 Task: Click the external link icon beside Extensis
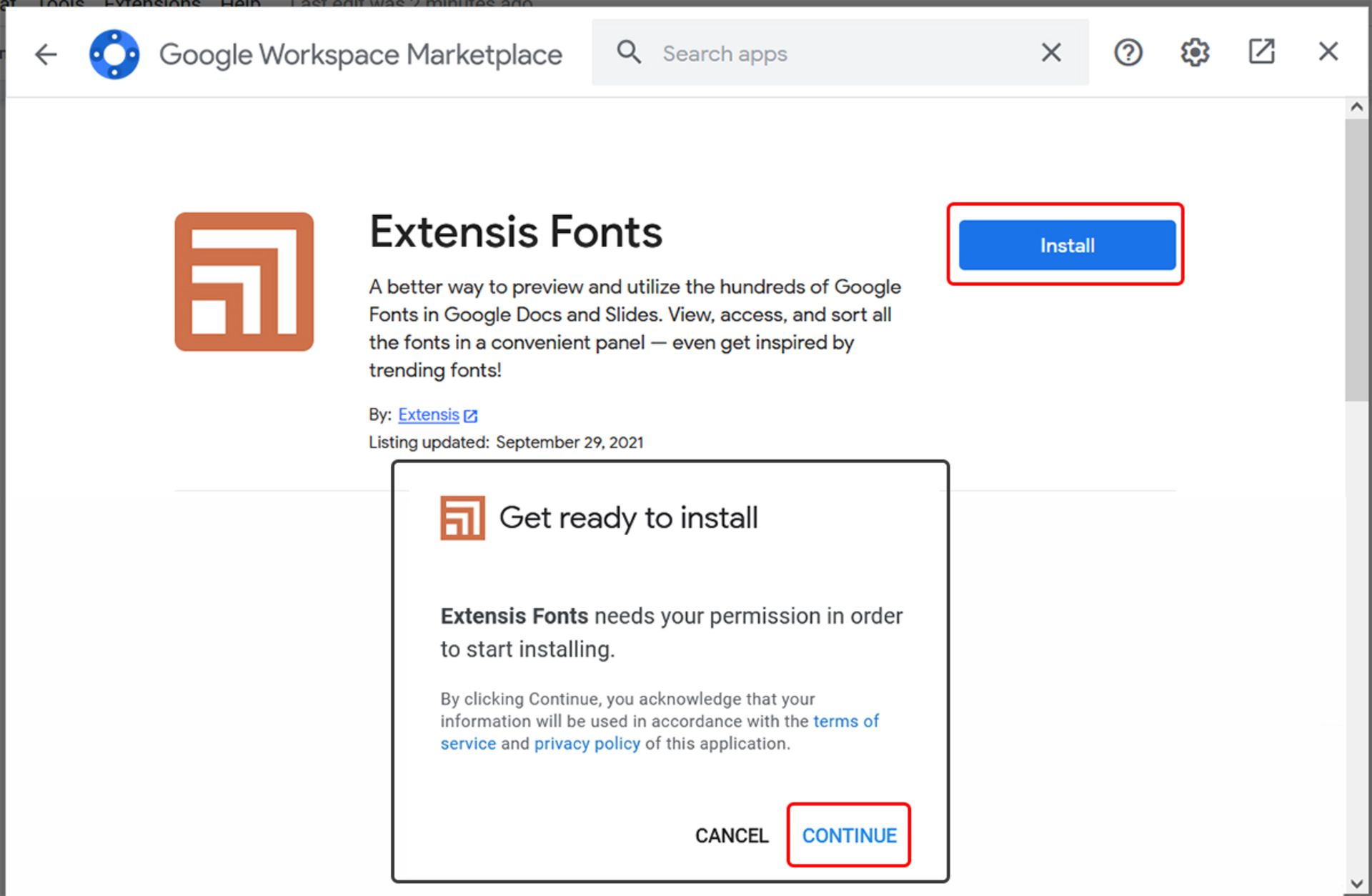click(x=470, y=416)
